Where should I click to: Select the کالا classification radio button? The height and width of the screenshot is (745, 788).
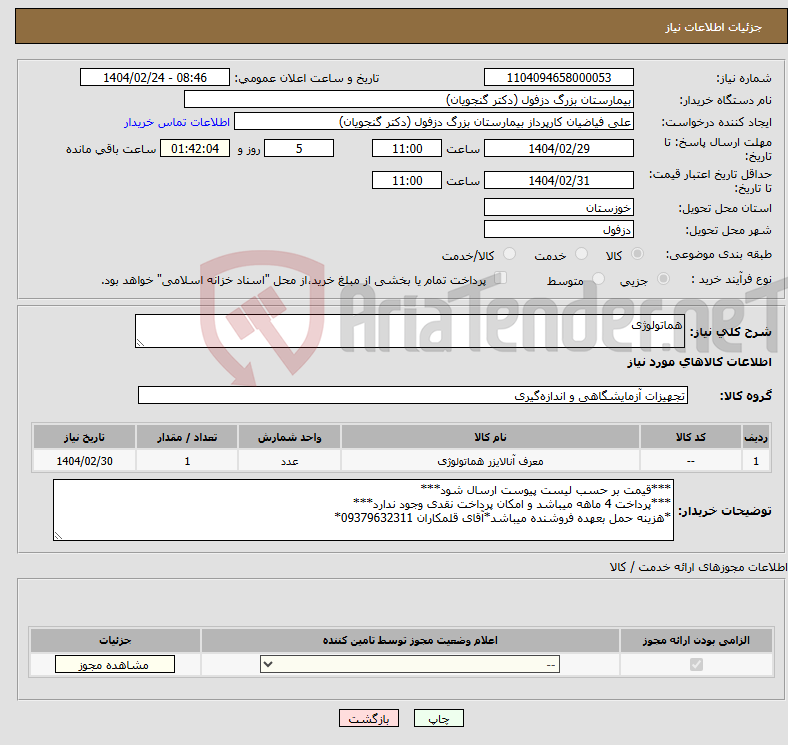pos(638,255)
